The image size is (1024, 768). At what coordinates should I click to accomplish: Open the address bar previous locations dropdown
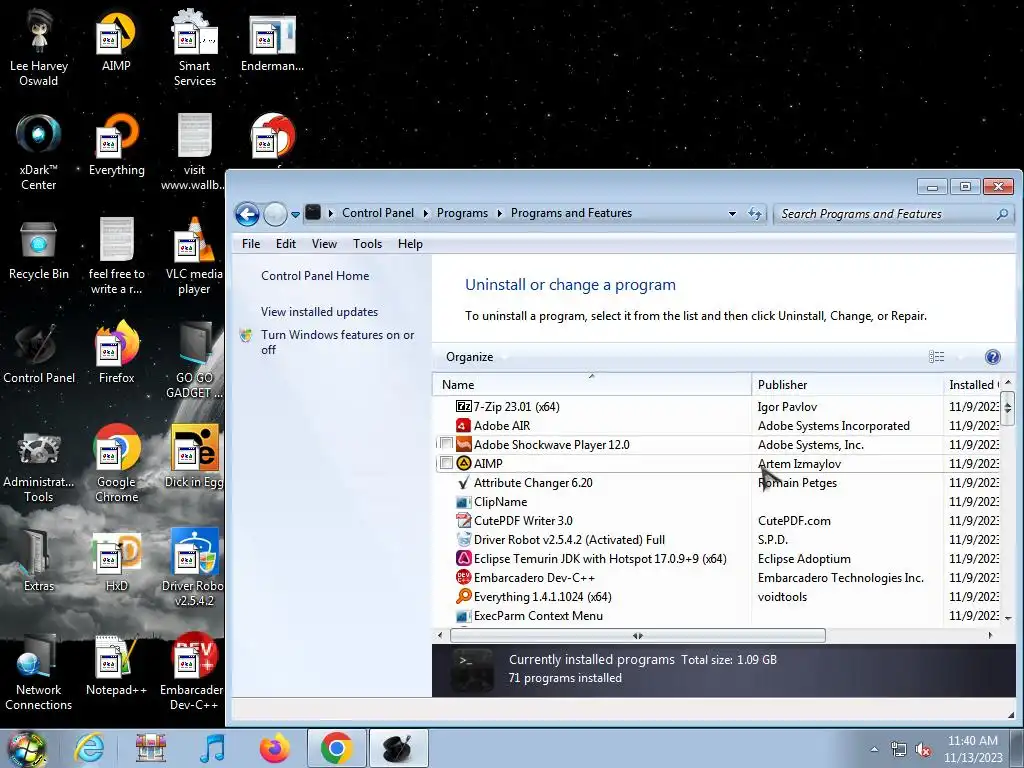[x=732, y=214]
